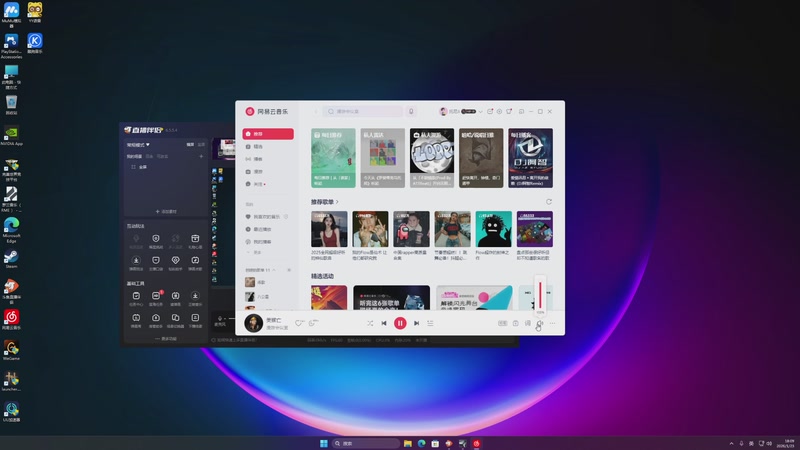This screenshot has width=800, height=450.
Task: Click the user avatar in NetEase Music header
Action: [x=443, y=111]
